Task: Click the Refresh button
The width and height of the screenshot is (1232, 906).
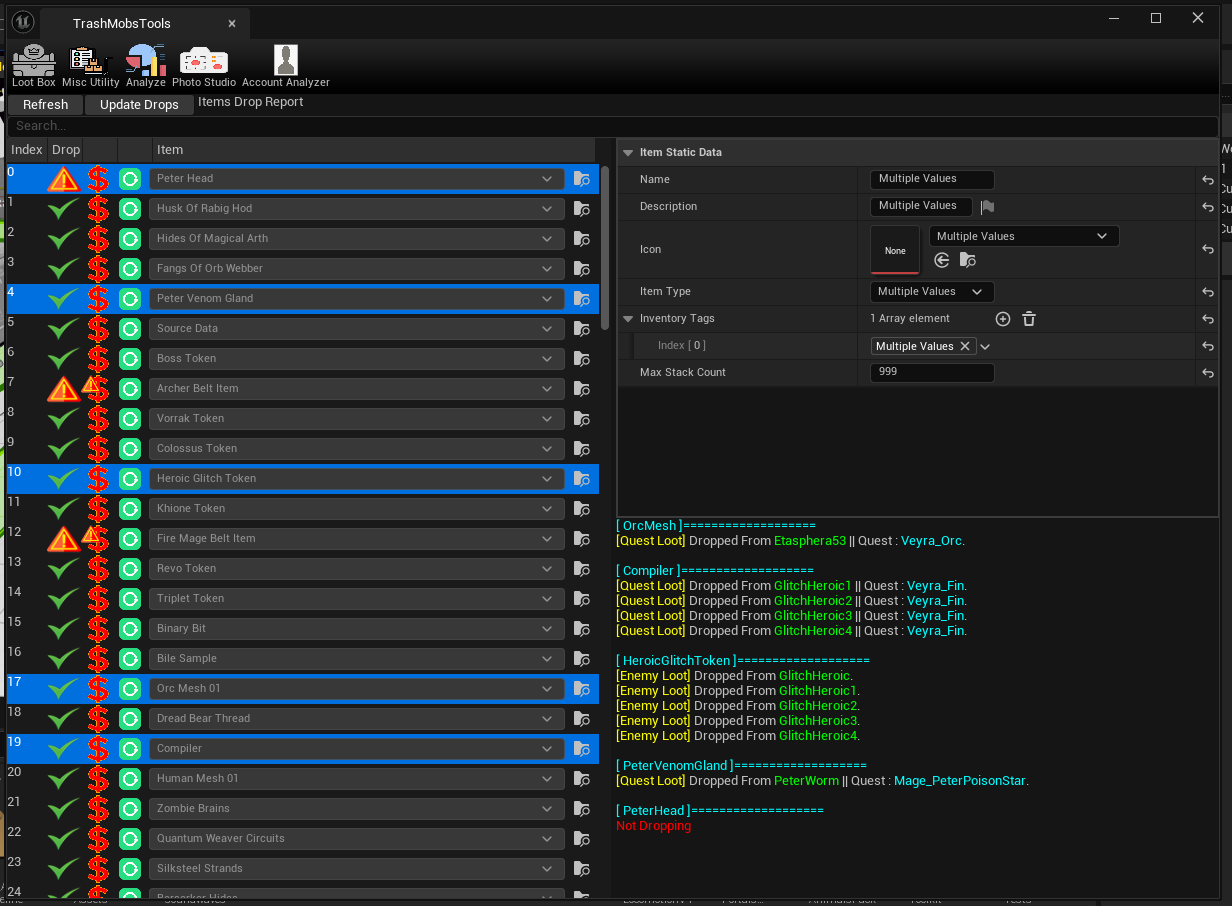Action: (46, 105)
